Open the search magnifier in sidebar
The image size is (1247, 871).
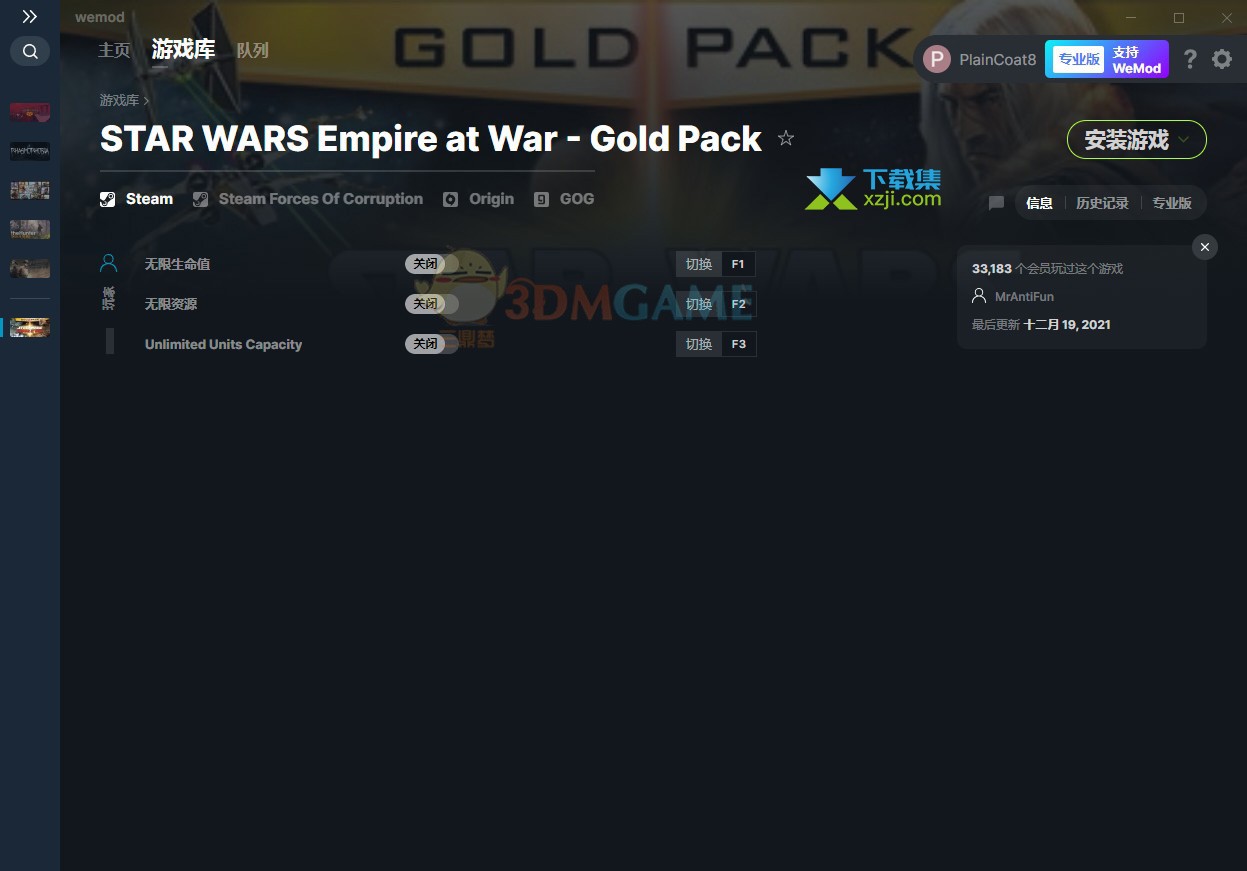30,51
